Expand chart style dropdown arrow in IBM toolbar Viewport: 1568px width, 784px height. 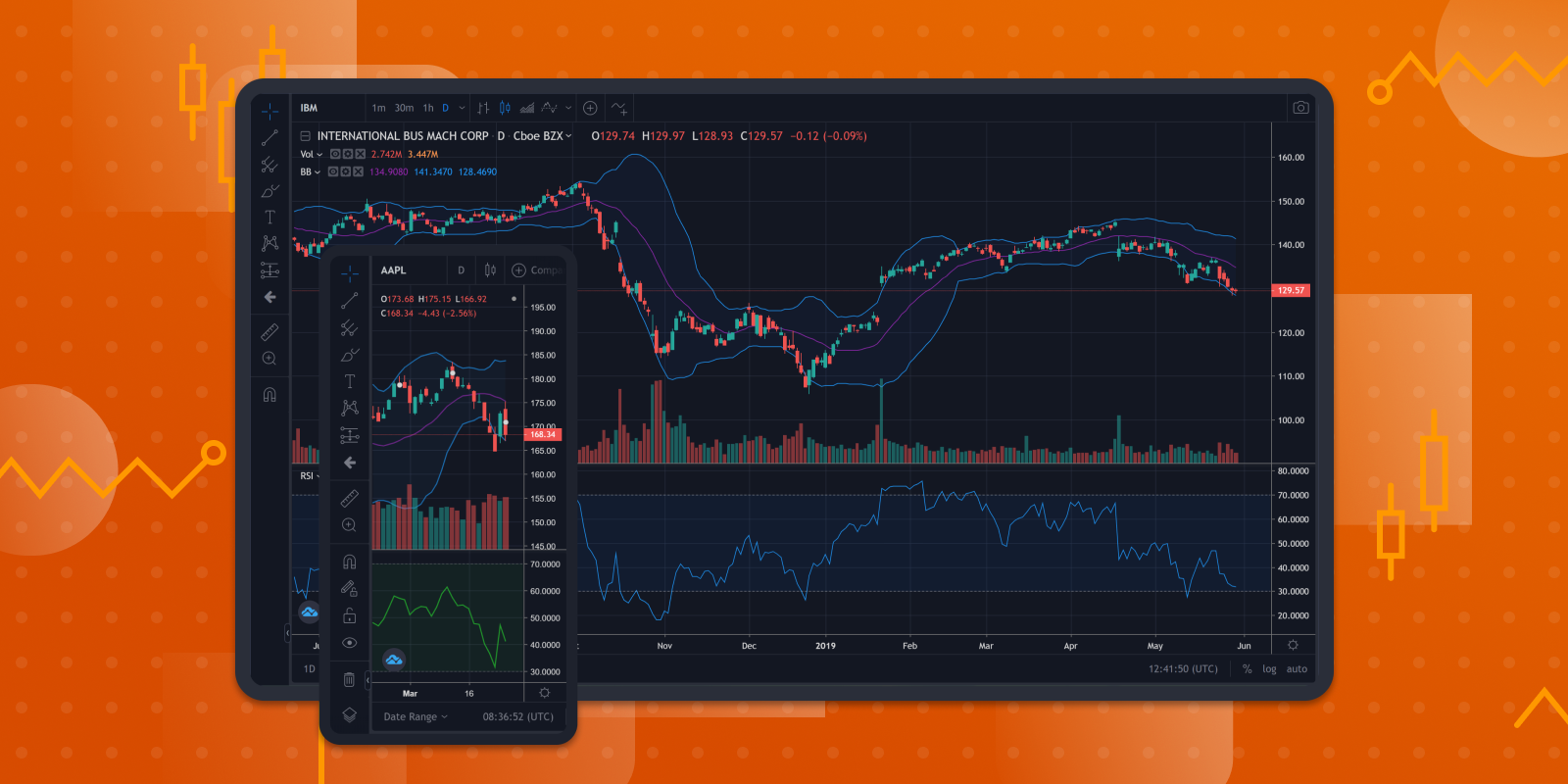point(568,108)
